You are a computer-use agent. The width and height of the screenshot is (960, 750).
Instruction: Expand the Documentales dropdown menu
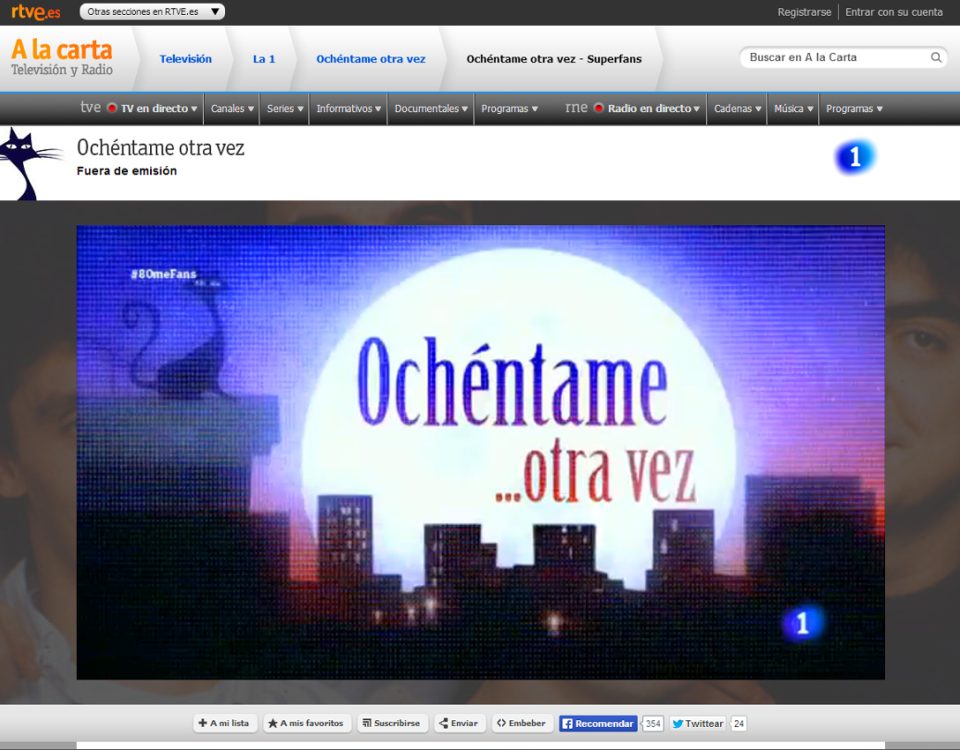[431, 108]
